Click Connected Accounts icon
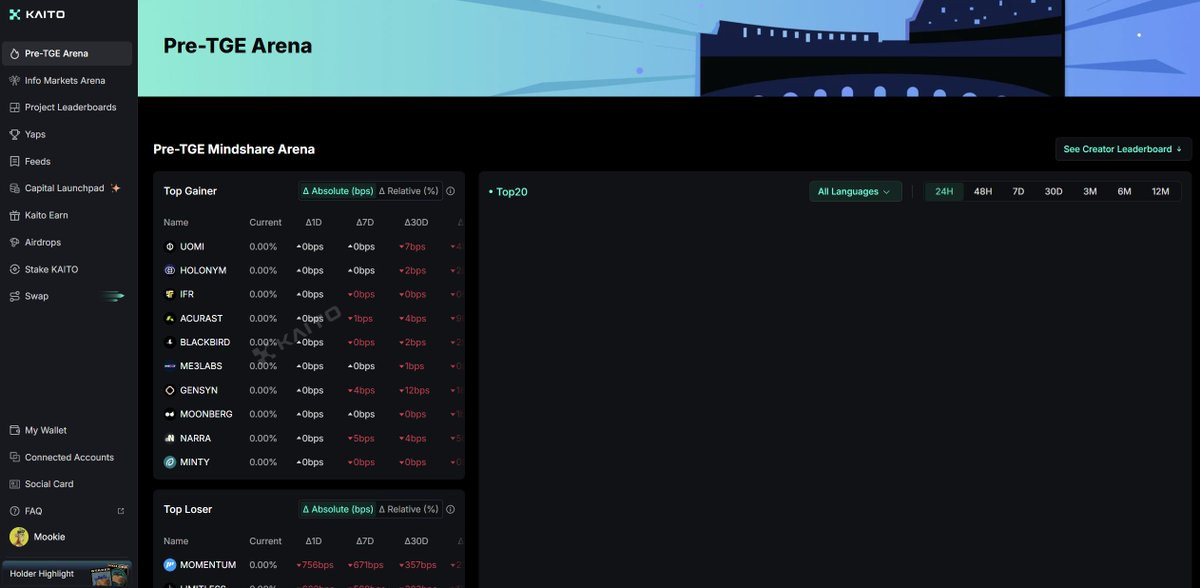This screenshot has height=588, width=1200. point(15,458)
